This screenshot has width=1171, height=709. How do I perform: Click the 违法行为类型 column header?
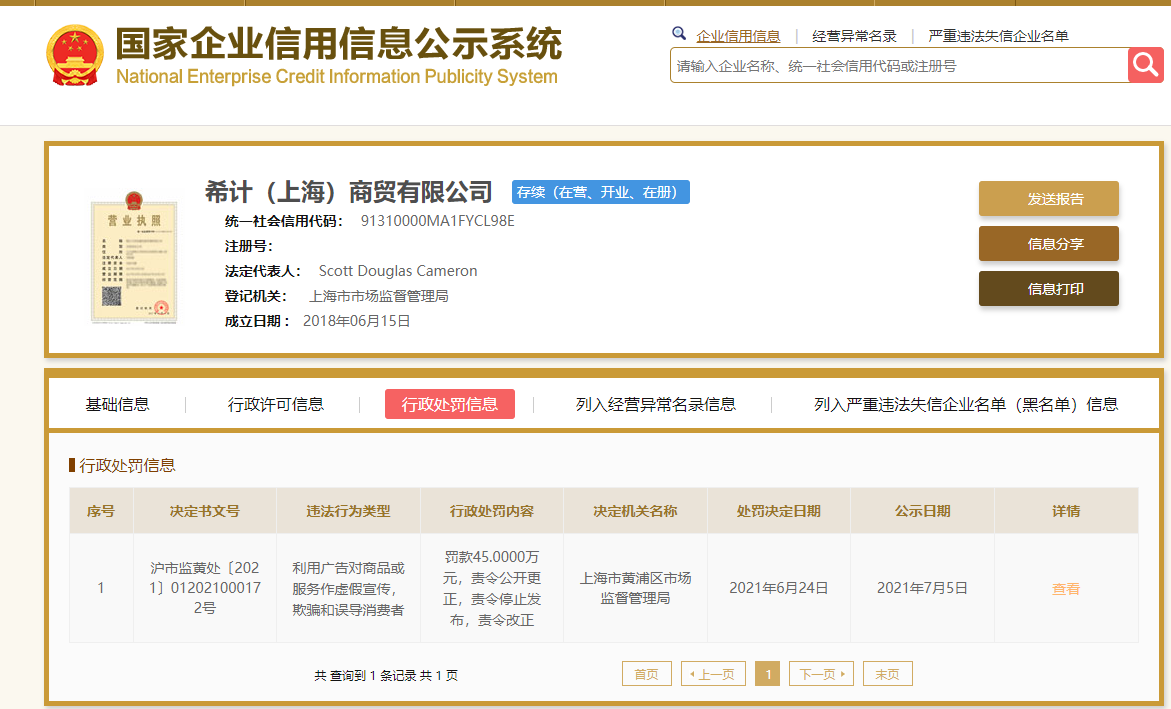coord(349,511)
